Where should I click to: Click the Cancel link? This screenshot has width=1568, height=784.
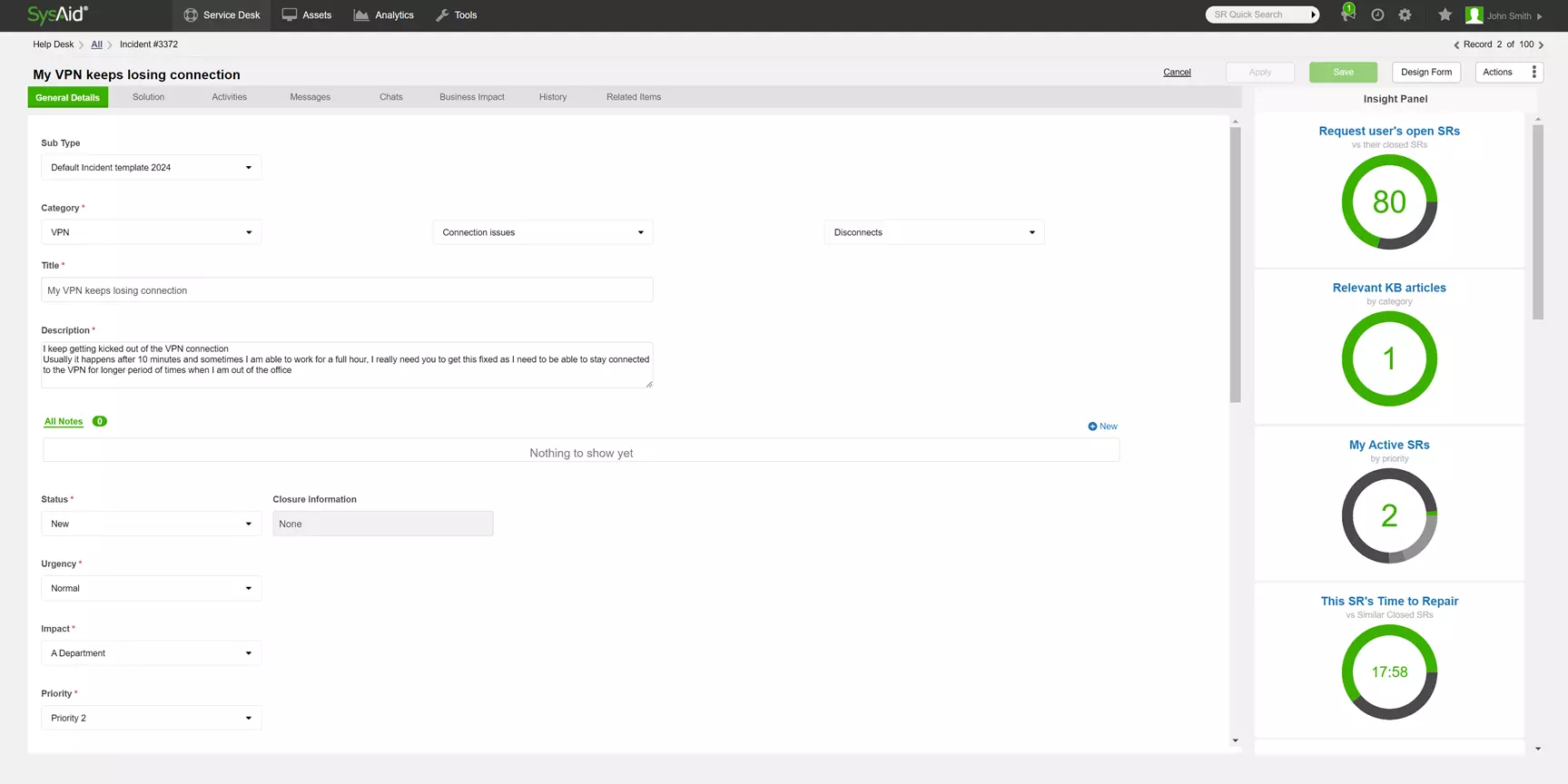coord(1177,73)
